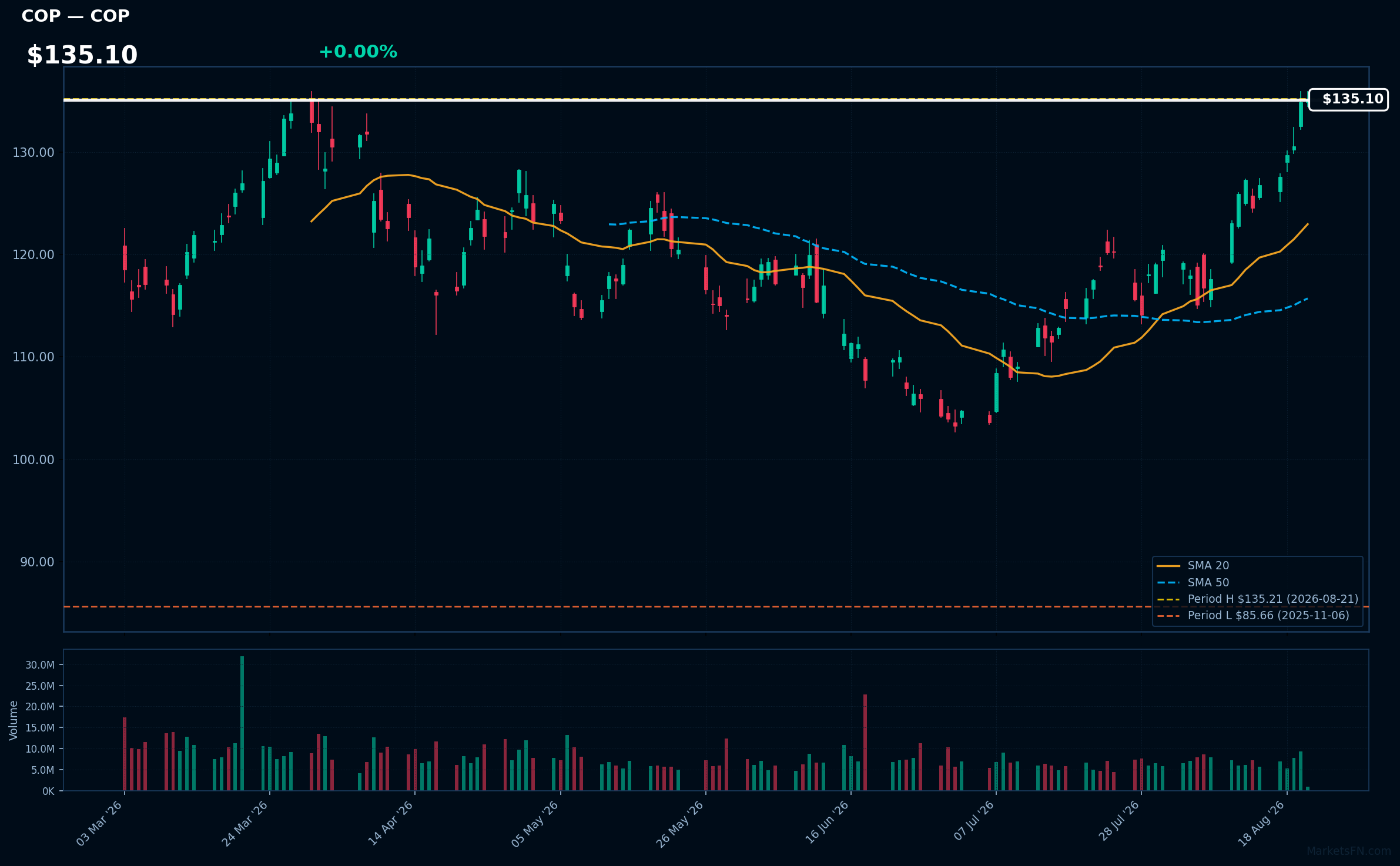Select the +0.00% change value
Screen dimensions: 1400x866
click(358, 52)
